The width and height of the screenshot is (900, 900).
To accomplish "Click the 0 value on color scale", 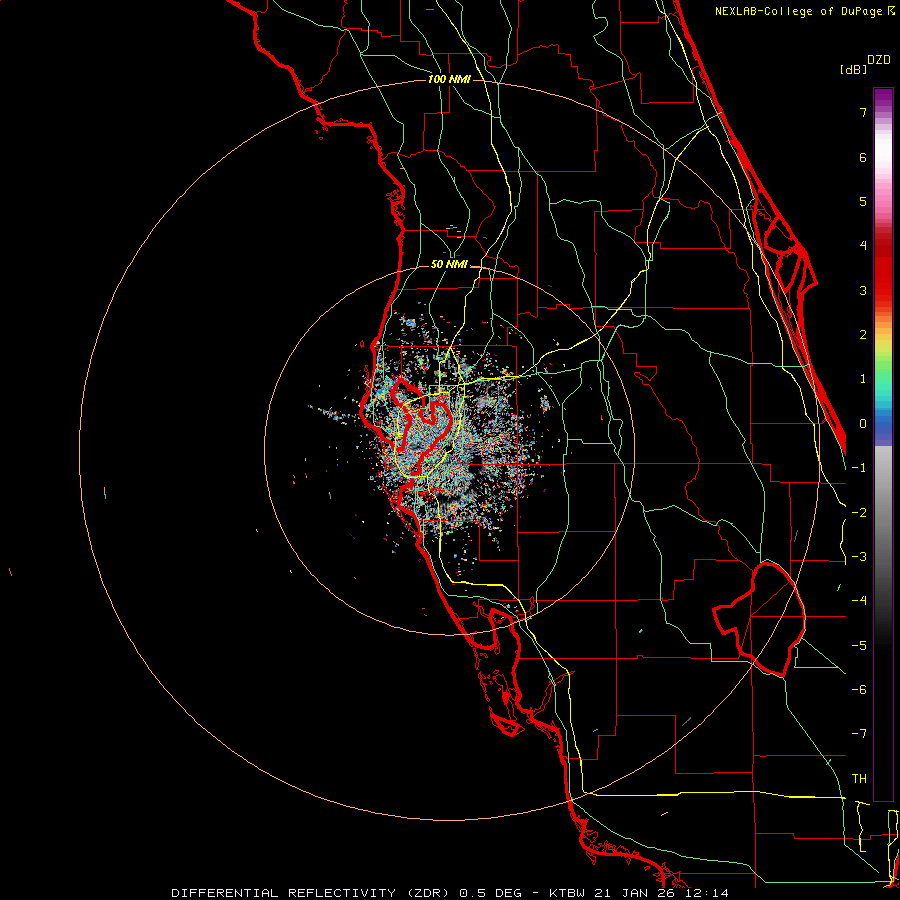I will [863, 424].
